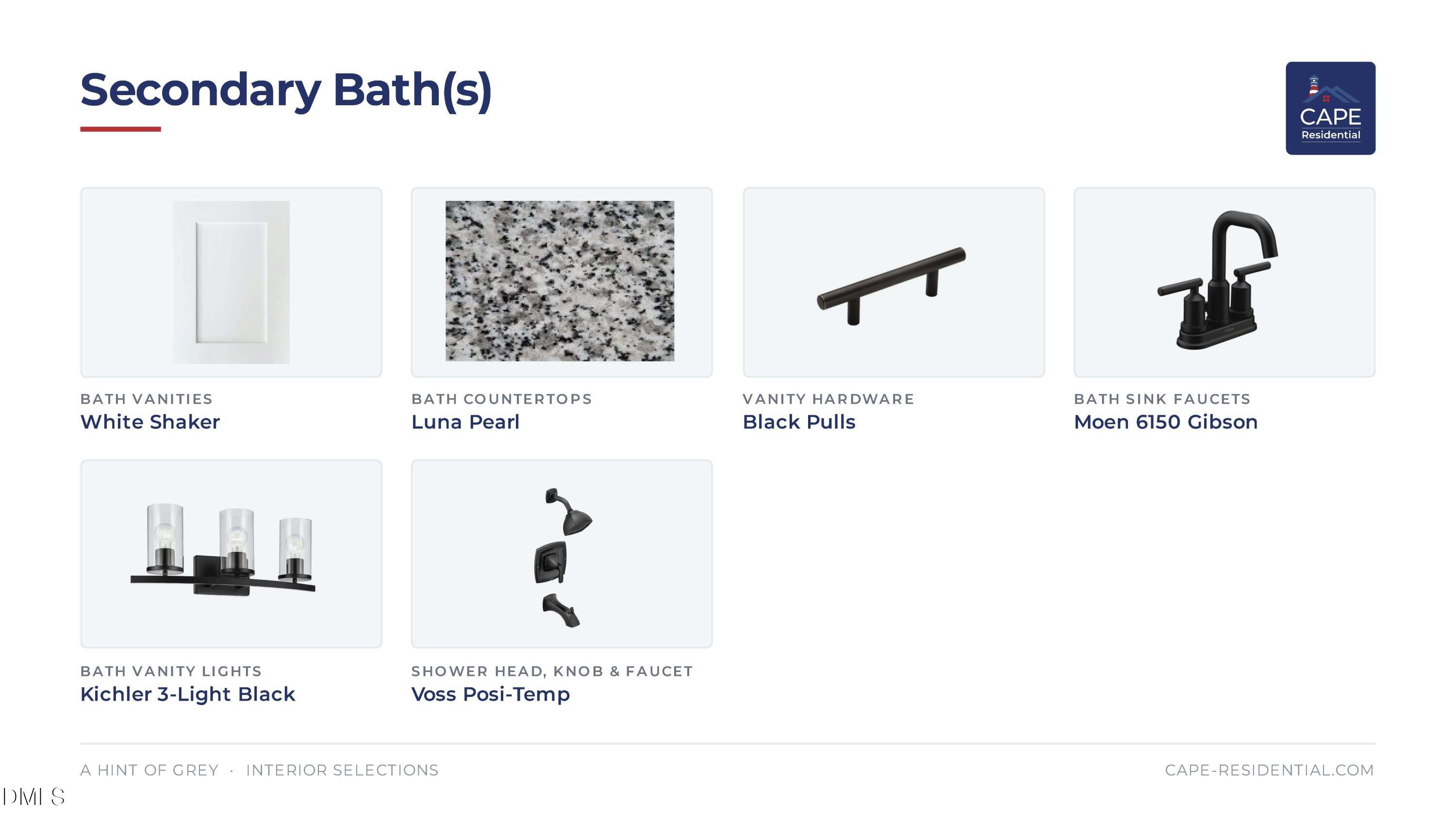Click the Secondary Bath(s) heading
This screenshot has width=1456, height=835.
(286, 90)
